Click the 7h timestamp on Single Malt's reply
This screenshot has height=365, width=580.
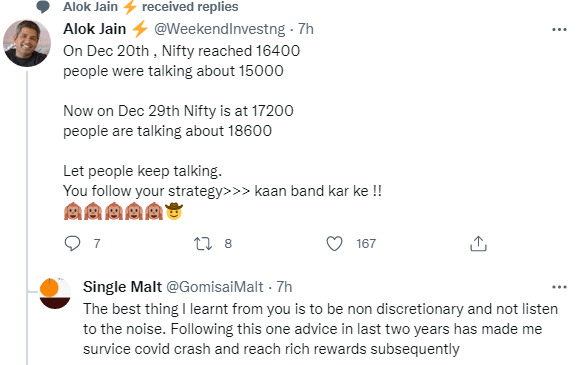tap(284, 287)
